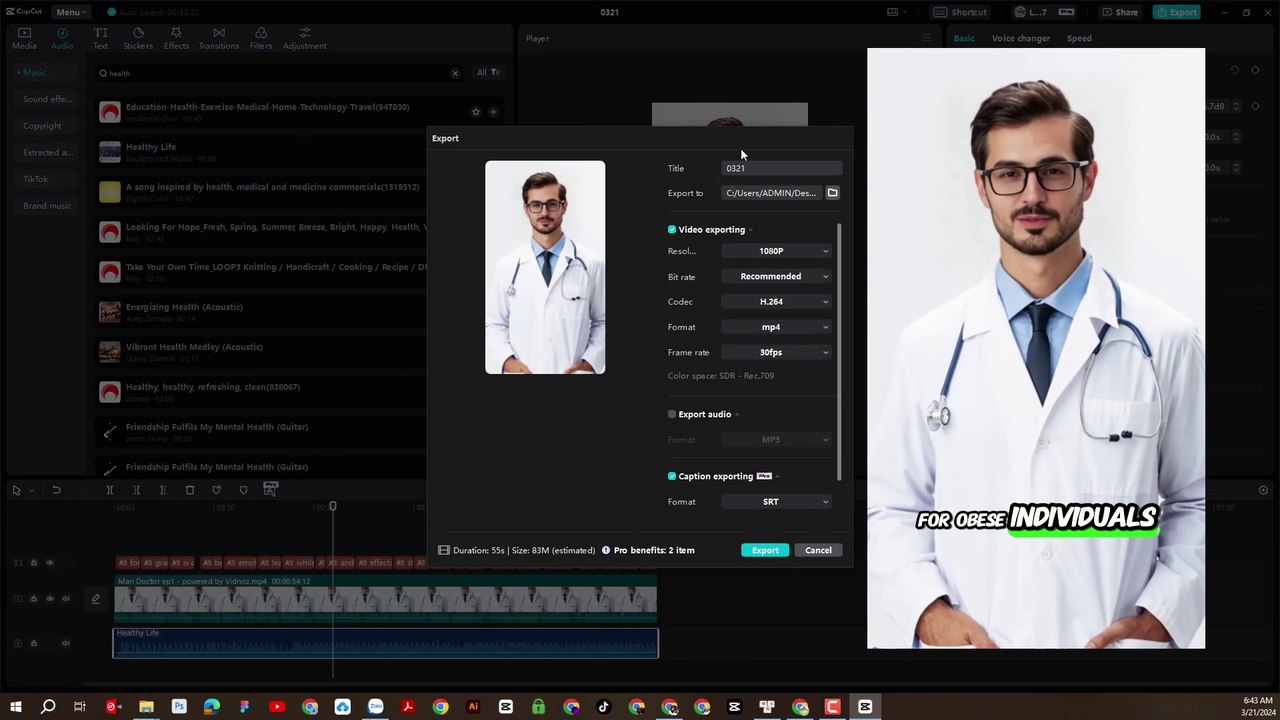Screen dimensions: 1280x720
Task: Click the folder icon beside Export to path
Action: point(832,193)
